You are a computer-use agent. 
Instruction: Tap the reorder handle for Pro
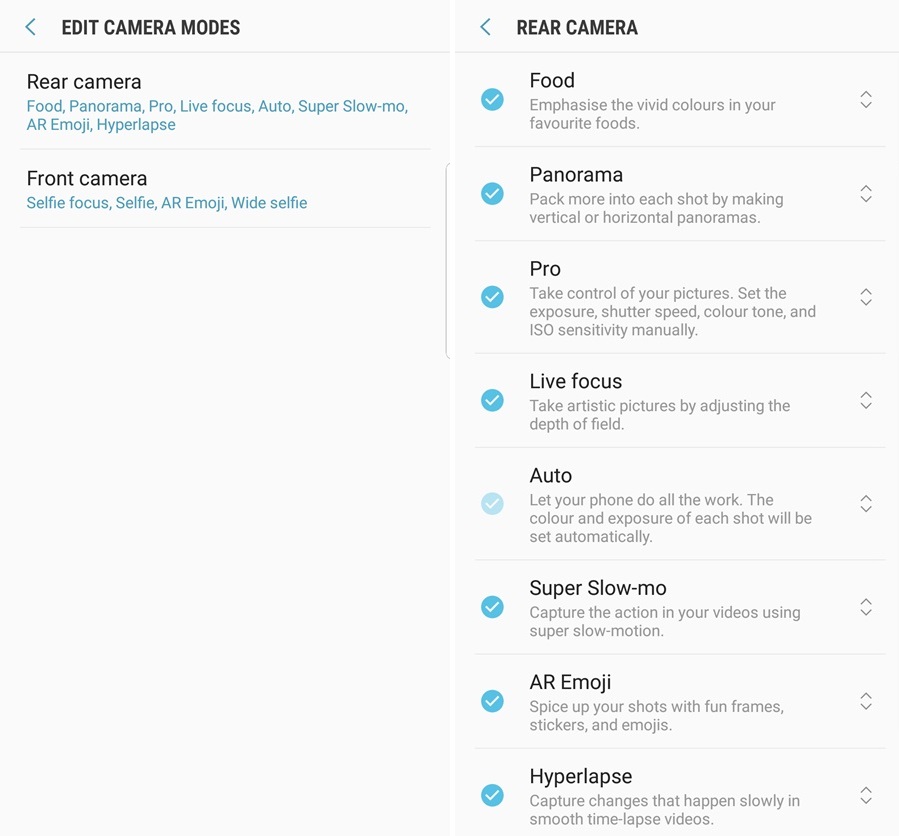click(866, 297)
